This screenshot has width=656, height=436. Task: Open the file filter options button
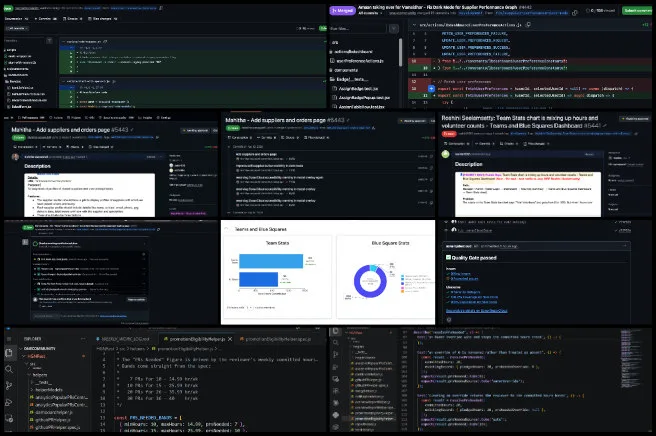coord(394,28)
